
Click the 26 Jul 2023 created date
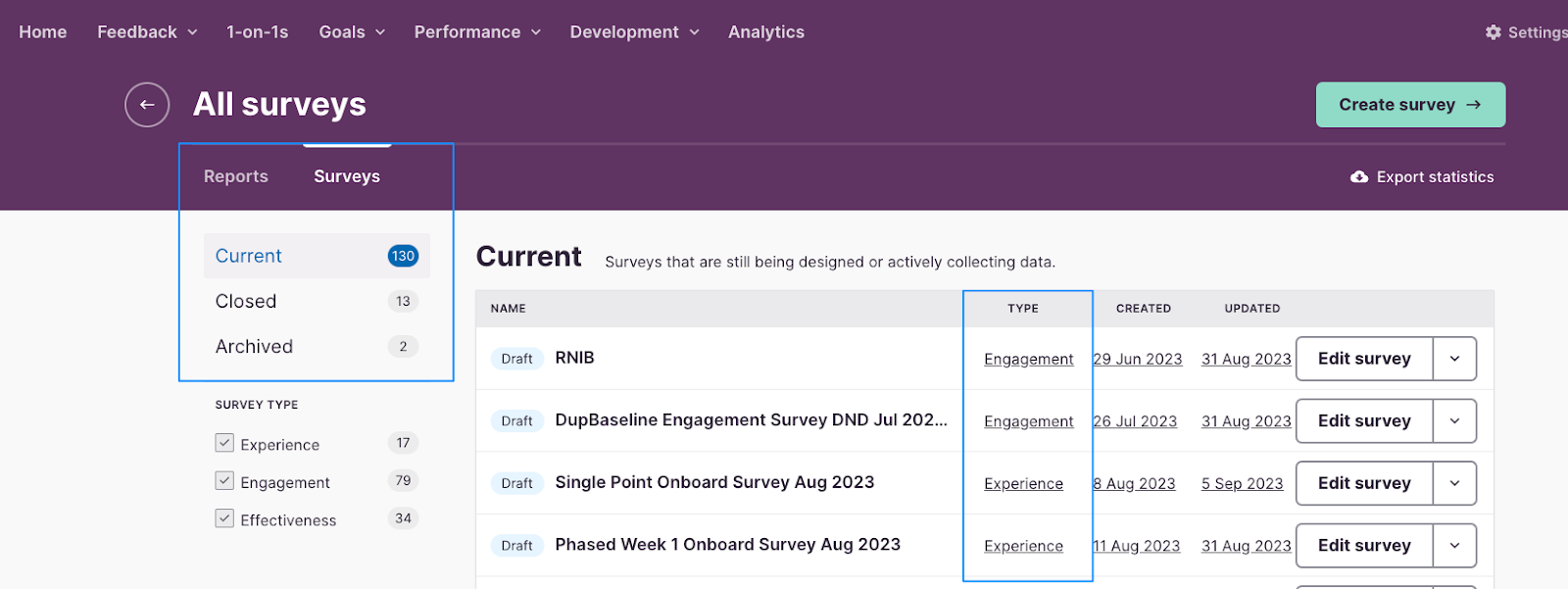[x=1135, y=421]
